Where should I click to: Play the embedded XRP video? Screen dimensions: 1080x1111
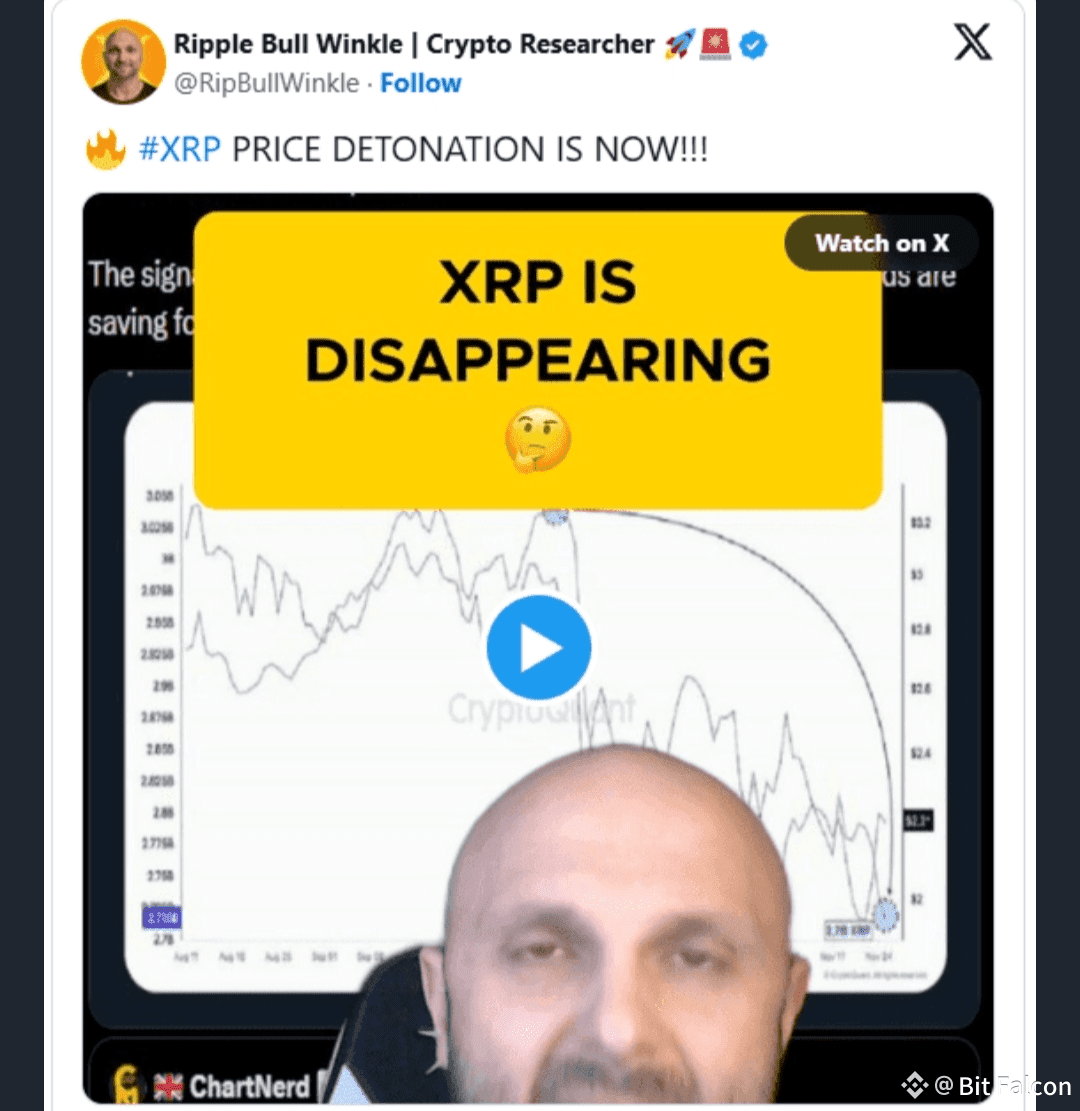(539, 648)
